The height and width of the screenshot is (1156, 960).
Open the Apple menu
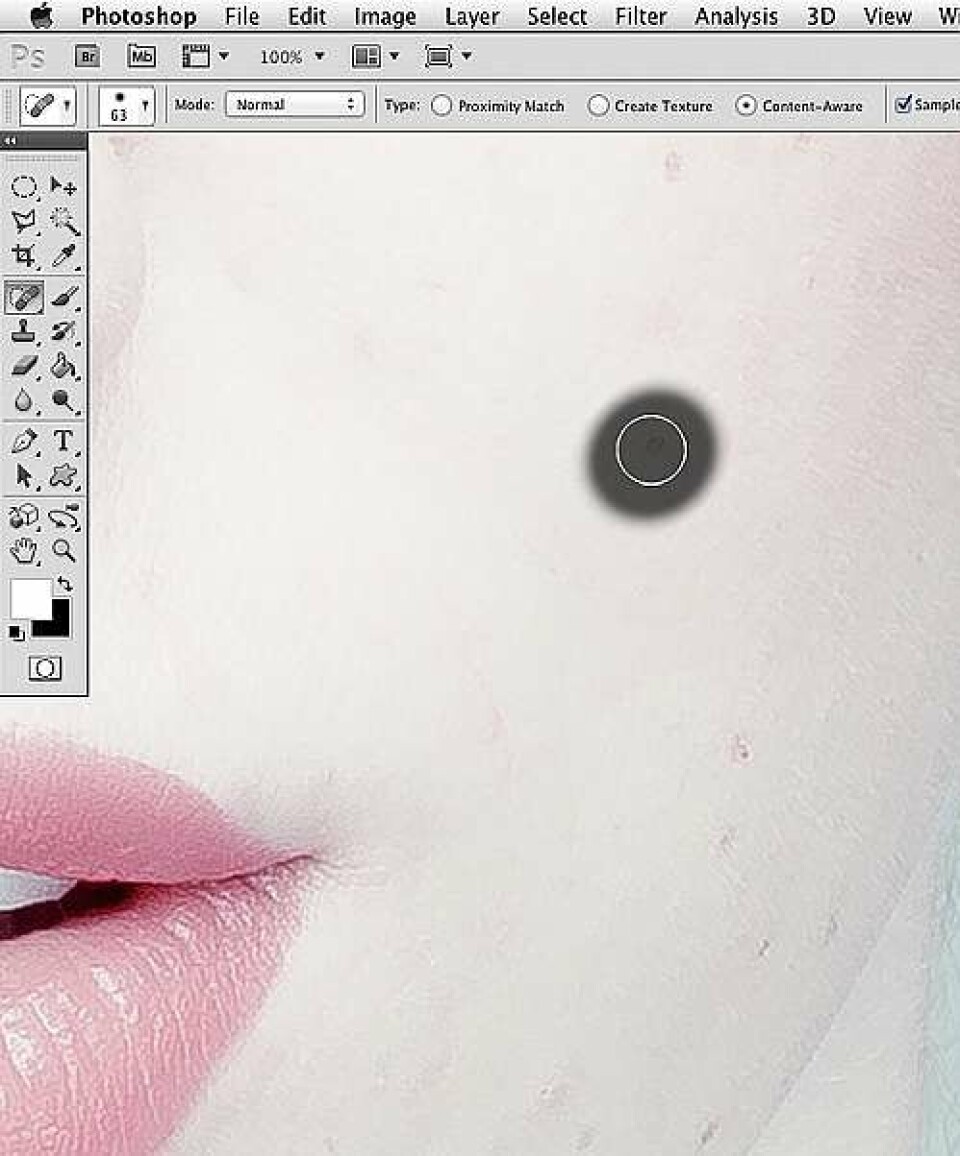click(x=41, y=15)
